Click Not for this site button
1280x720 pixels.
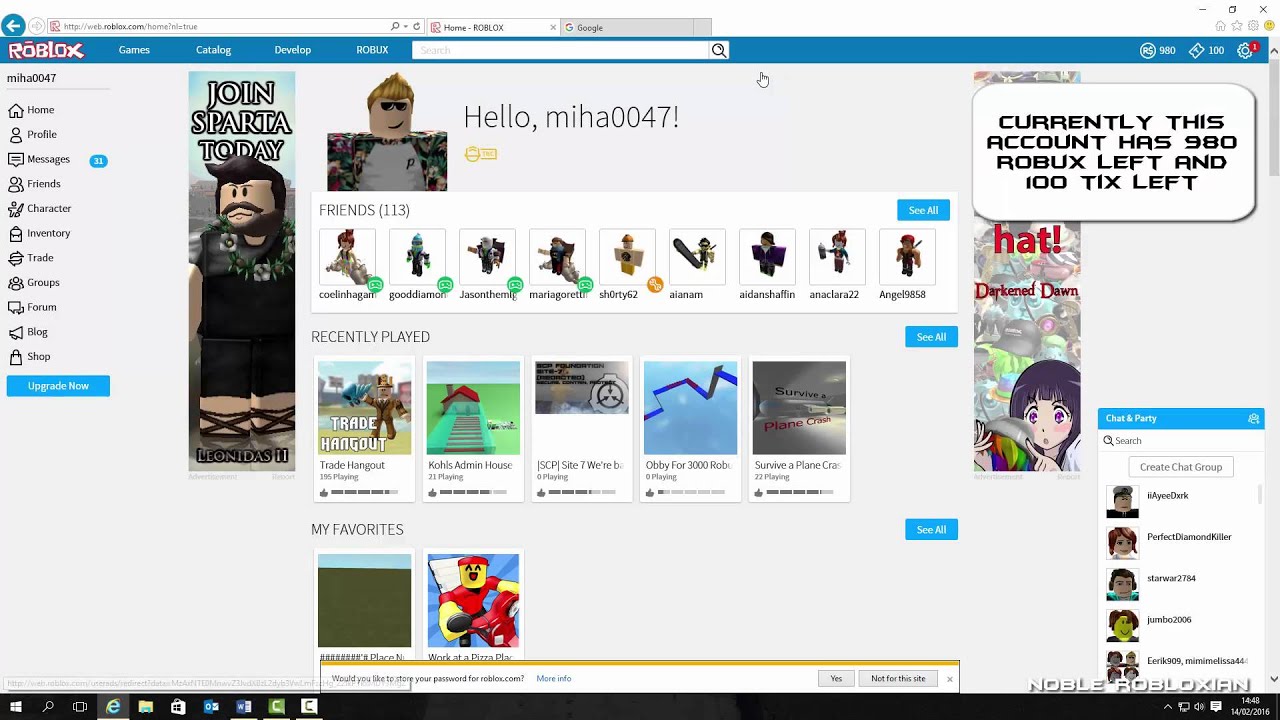point(898,678)
